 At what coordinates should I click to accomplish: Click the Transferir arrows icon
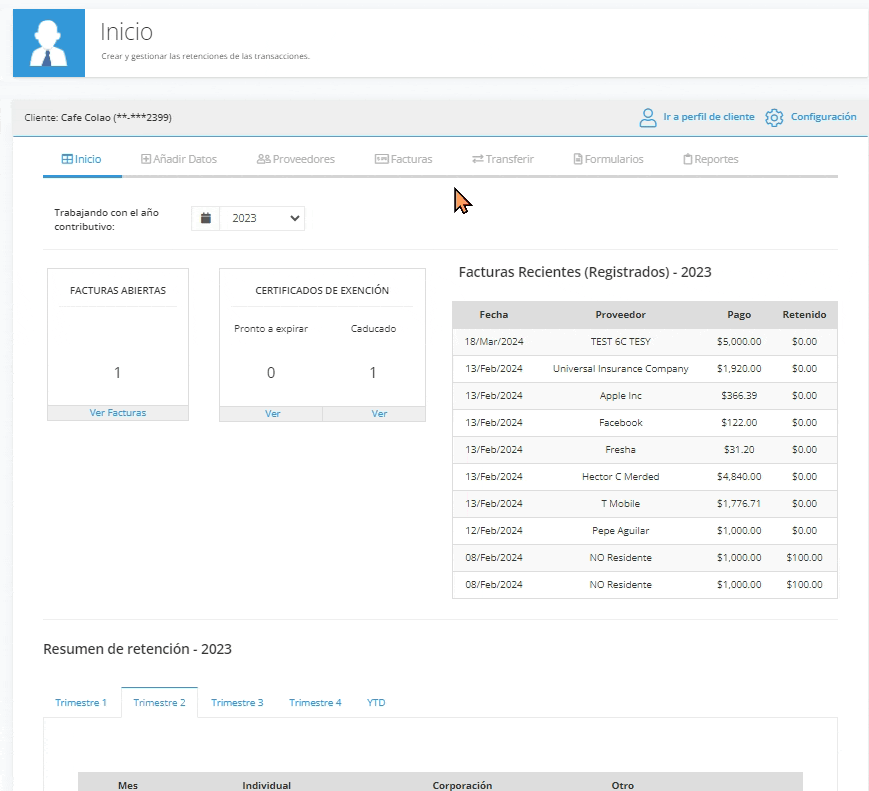point(478,159)
